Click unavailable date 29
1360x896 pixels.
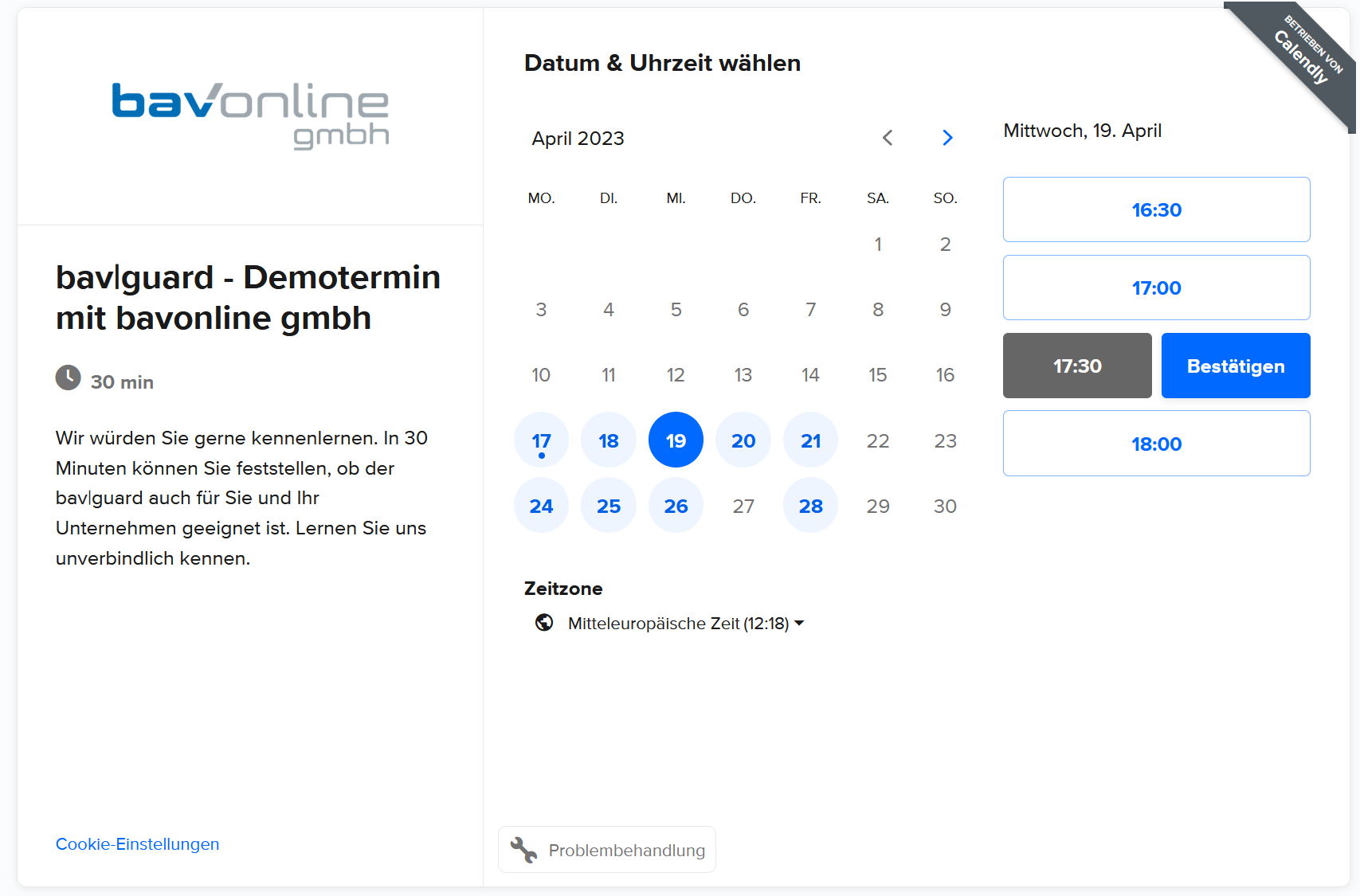tap(878, 506)
